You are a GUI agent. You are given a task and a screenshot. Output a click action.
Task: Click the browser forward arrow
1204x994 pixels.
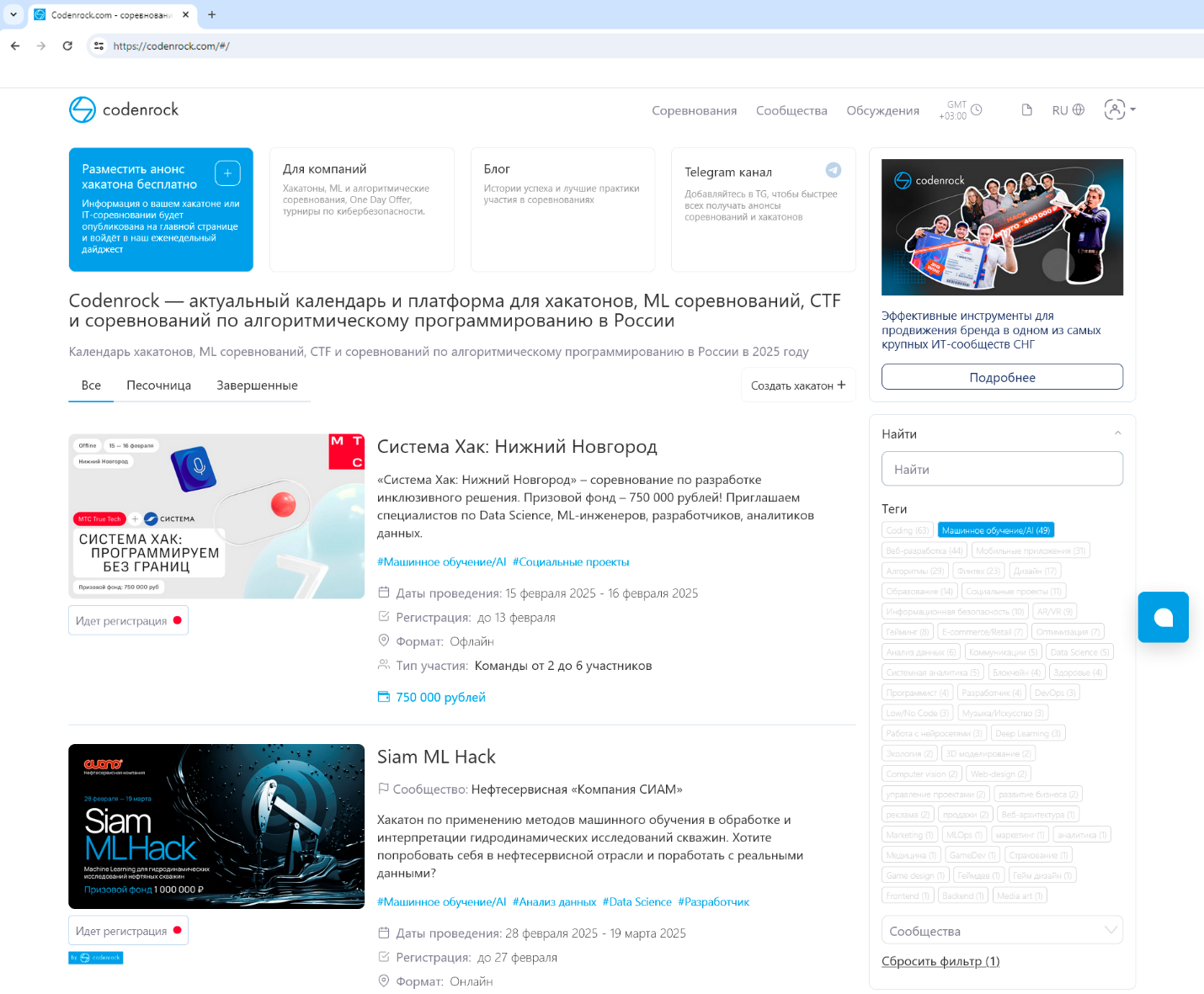[41, 46]
